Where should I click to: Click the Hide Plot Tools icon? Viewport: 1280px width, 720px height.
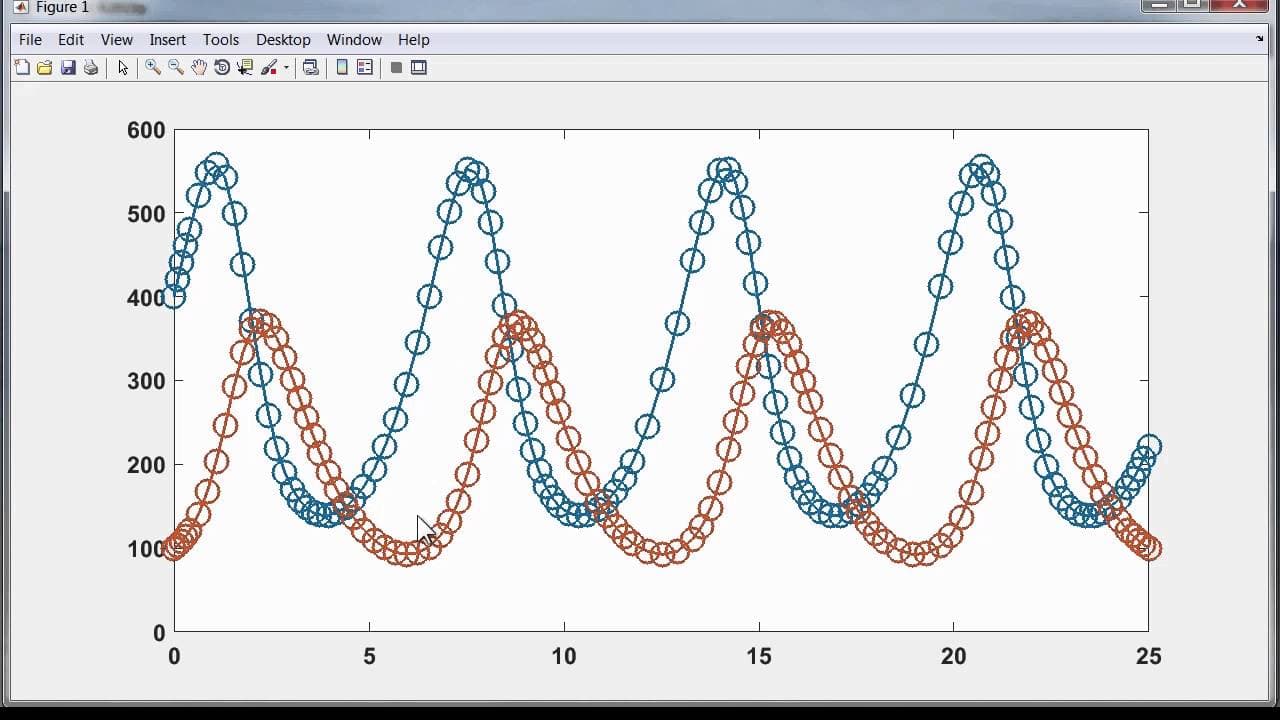(396, 67)
